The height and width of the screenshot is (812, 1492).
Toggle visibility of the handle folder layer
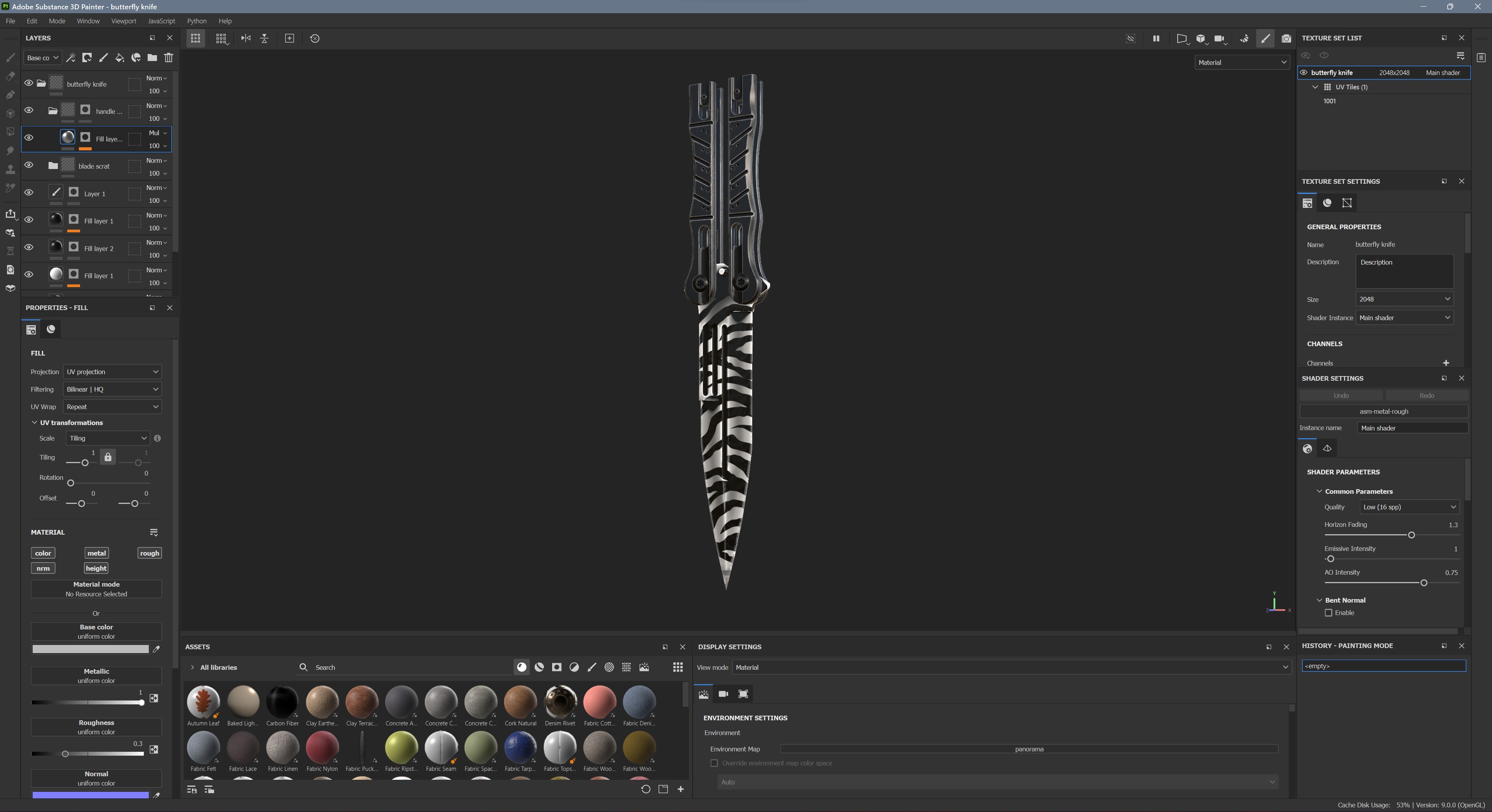click(x=28, y=110)
